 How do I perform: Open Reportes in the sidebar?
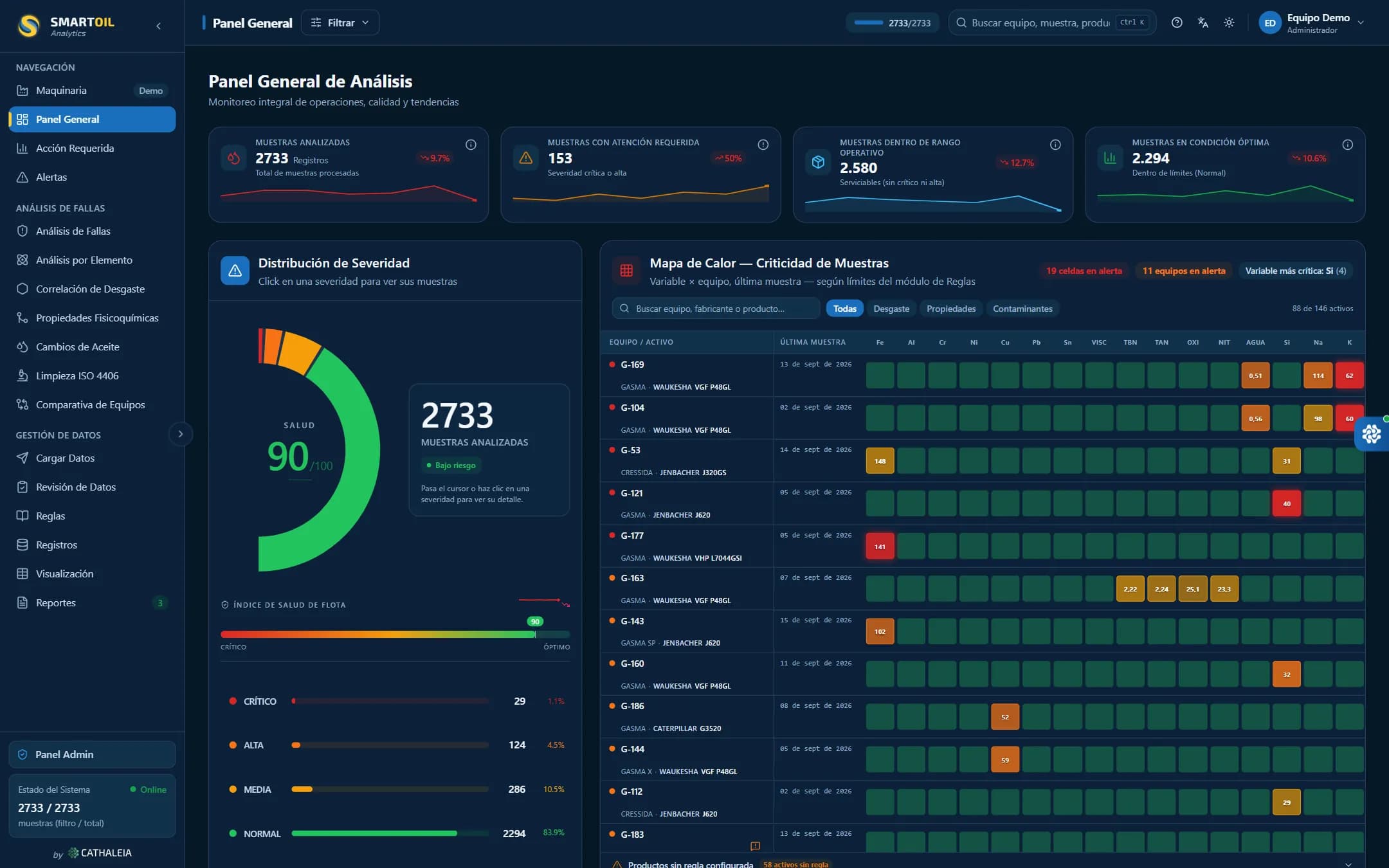[x=92, y=603]
